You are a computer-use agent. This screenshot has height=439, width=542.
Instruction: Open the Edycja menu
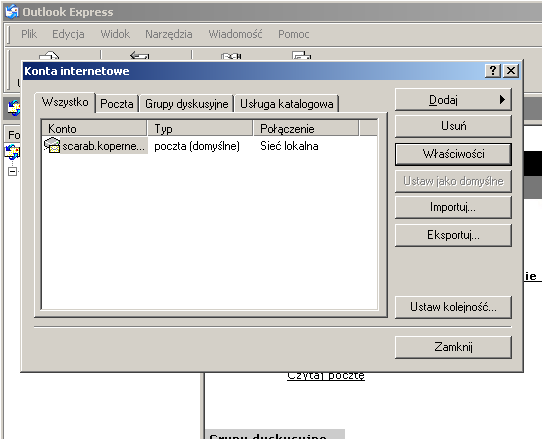(68, 34)
